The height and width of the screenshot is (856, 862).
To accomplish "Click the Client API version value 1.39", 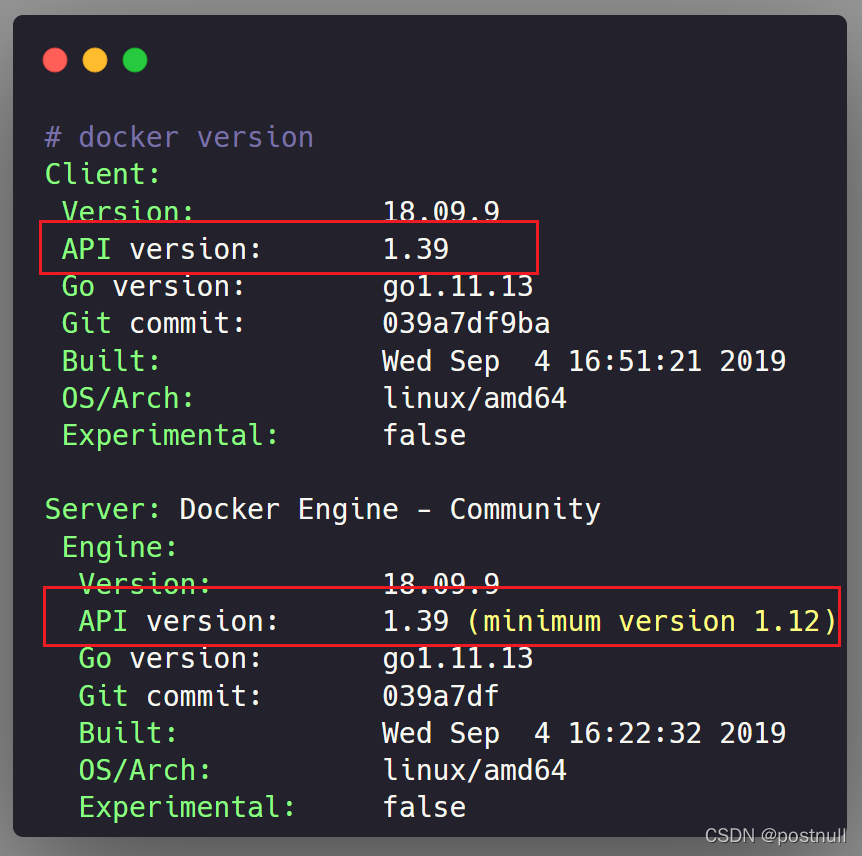I will pos(416,249).
